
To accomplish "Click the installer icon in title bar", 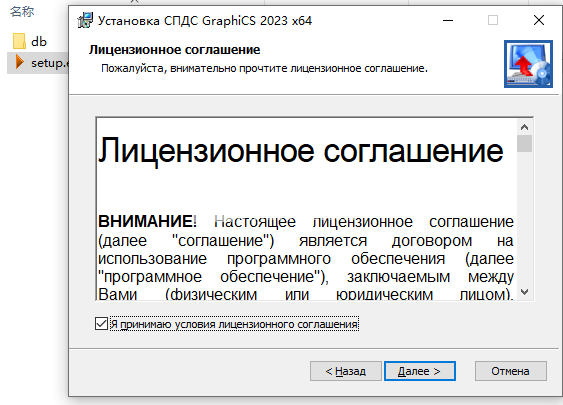I will tap(85, 20).
